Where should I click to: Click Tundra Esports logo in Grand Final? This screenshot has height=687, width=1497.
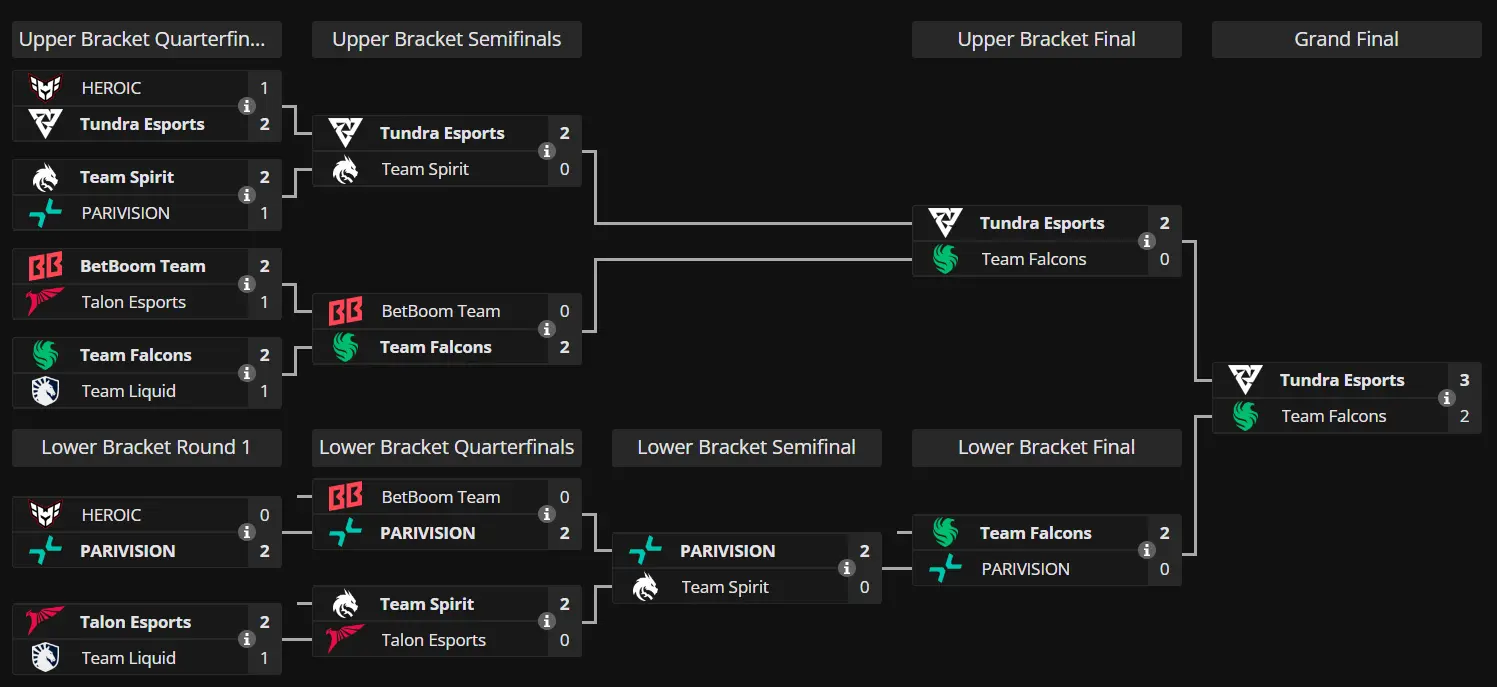[x=1245, y=380]
